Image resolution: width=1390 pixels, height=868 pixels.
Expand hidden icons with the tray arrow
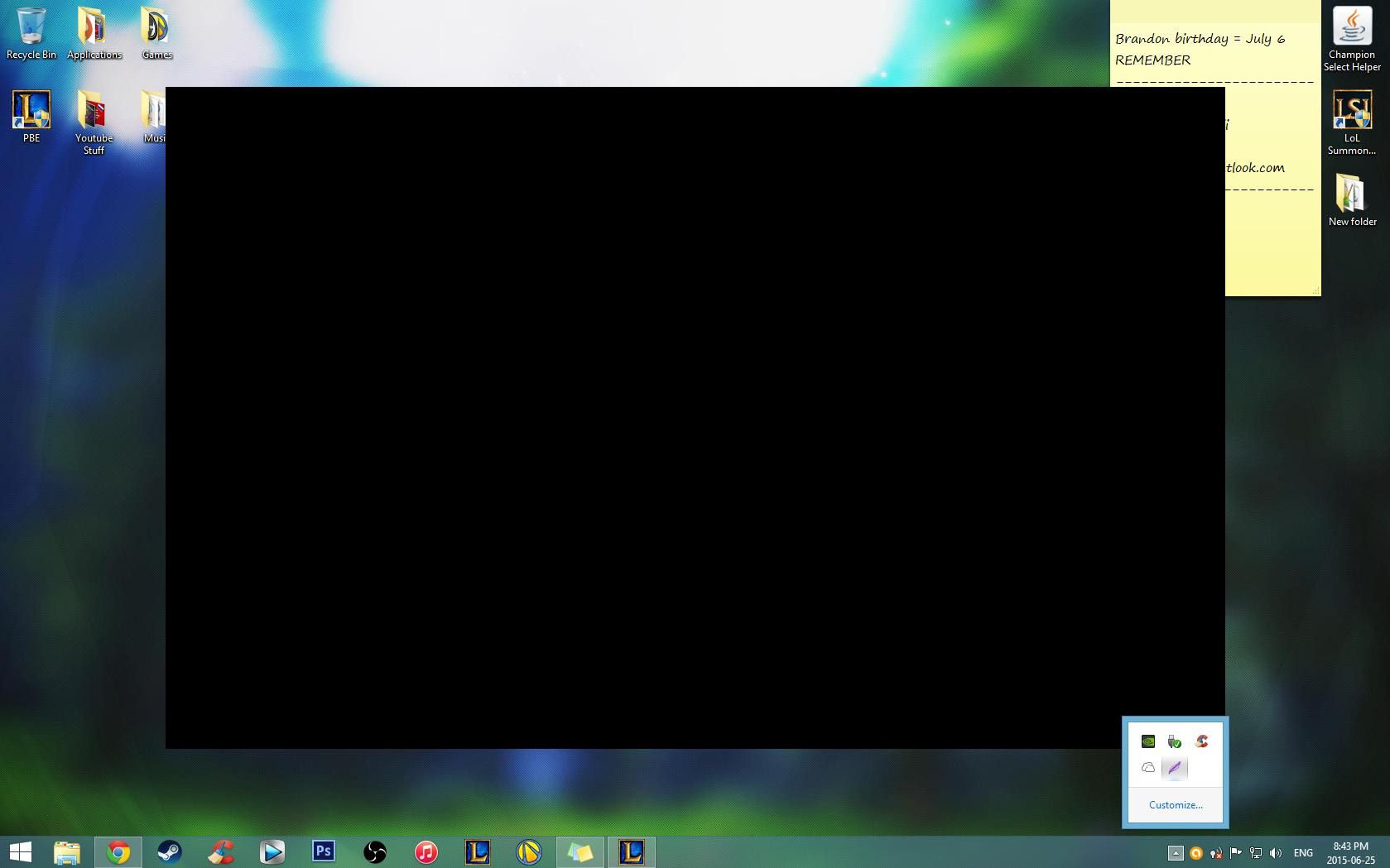point(1176,853)
